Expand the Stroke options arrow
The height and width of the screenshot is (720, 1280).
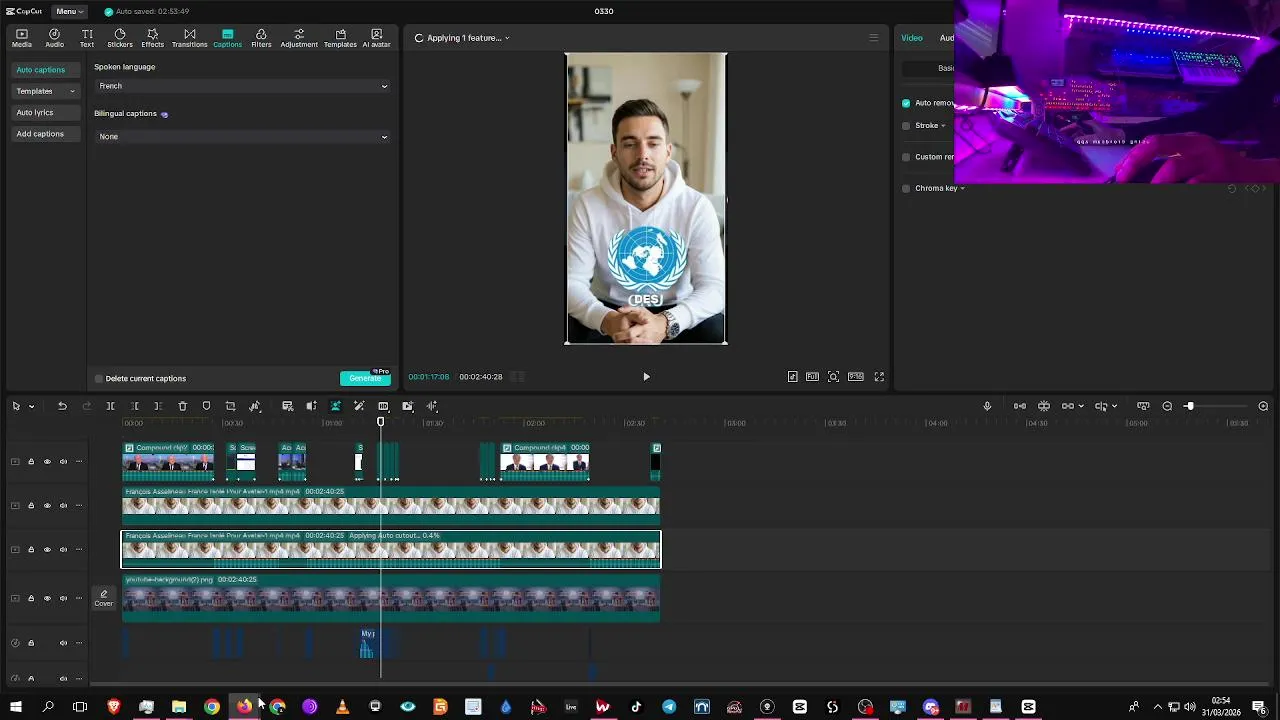943,126
